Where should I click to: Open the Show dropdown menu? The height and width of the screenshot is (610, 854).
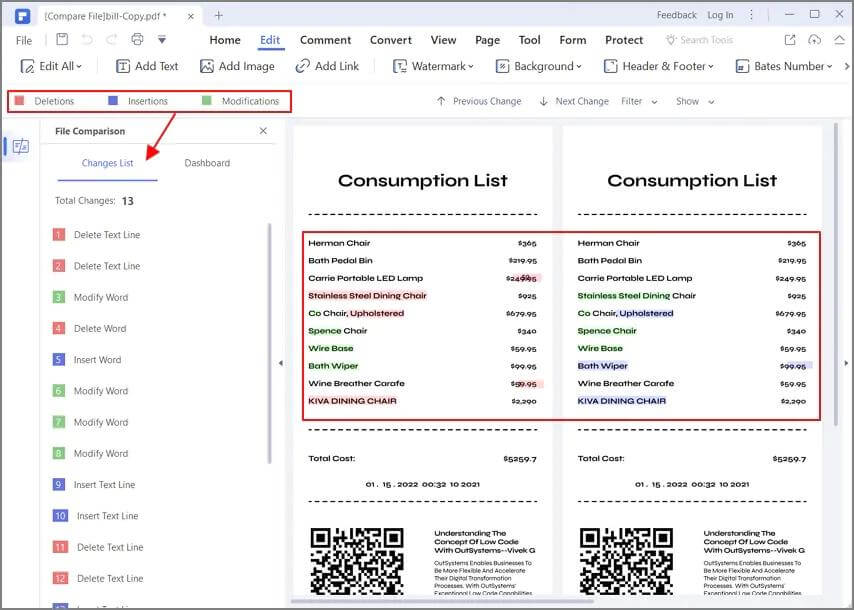694,101
